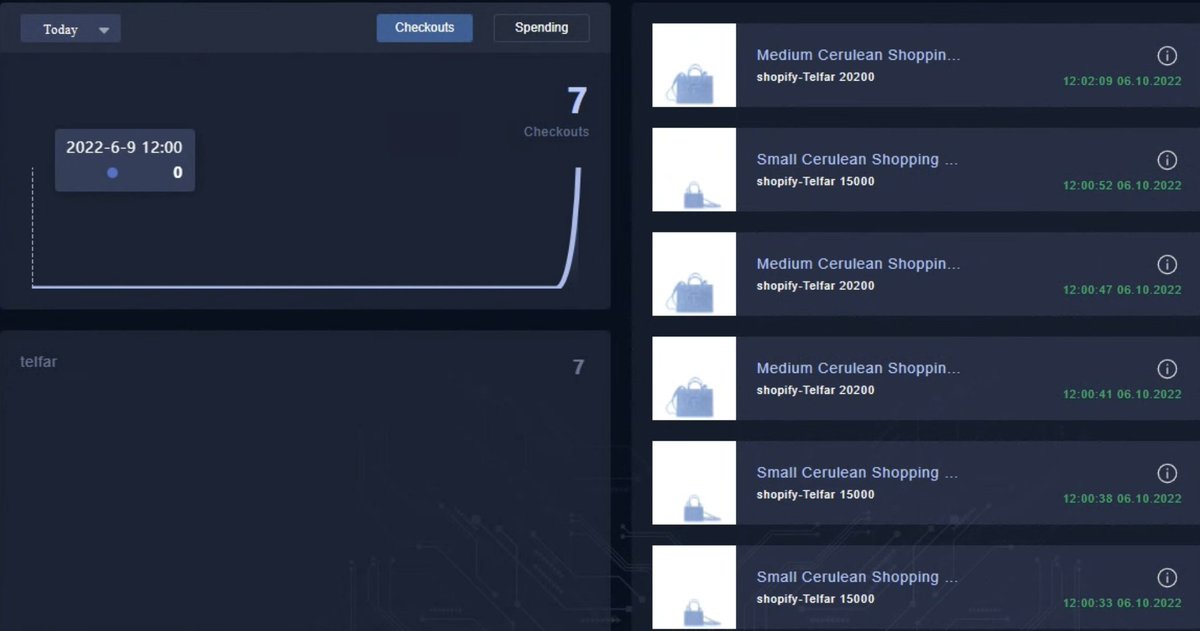This screenshot has height=631, width=1200.
Task: Click bag thumbnail of 12:02:09 checkout
Action: 694,65
